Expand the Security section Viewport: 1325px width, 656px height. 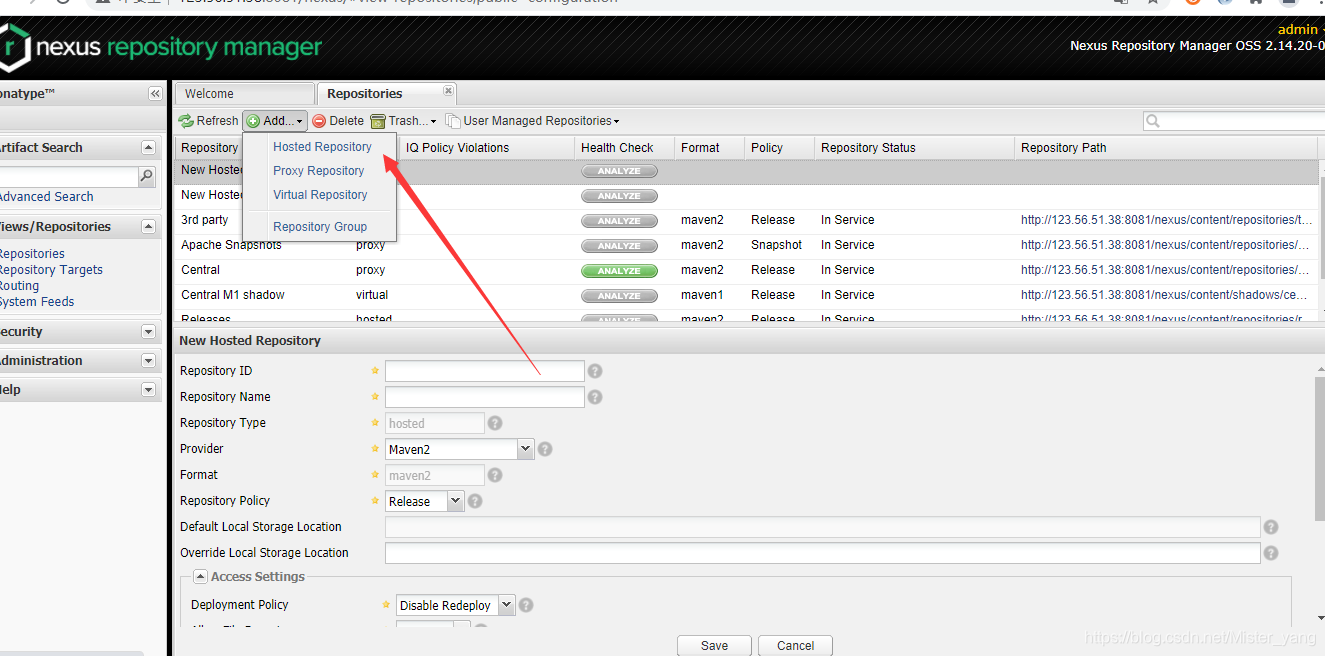coord(149,332)
